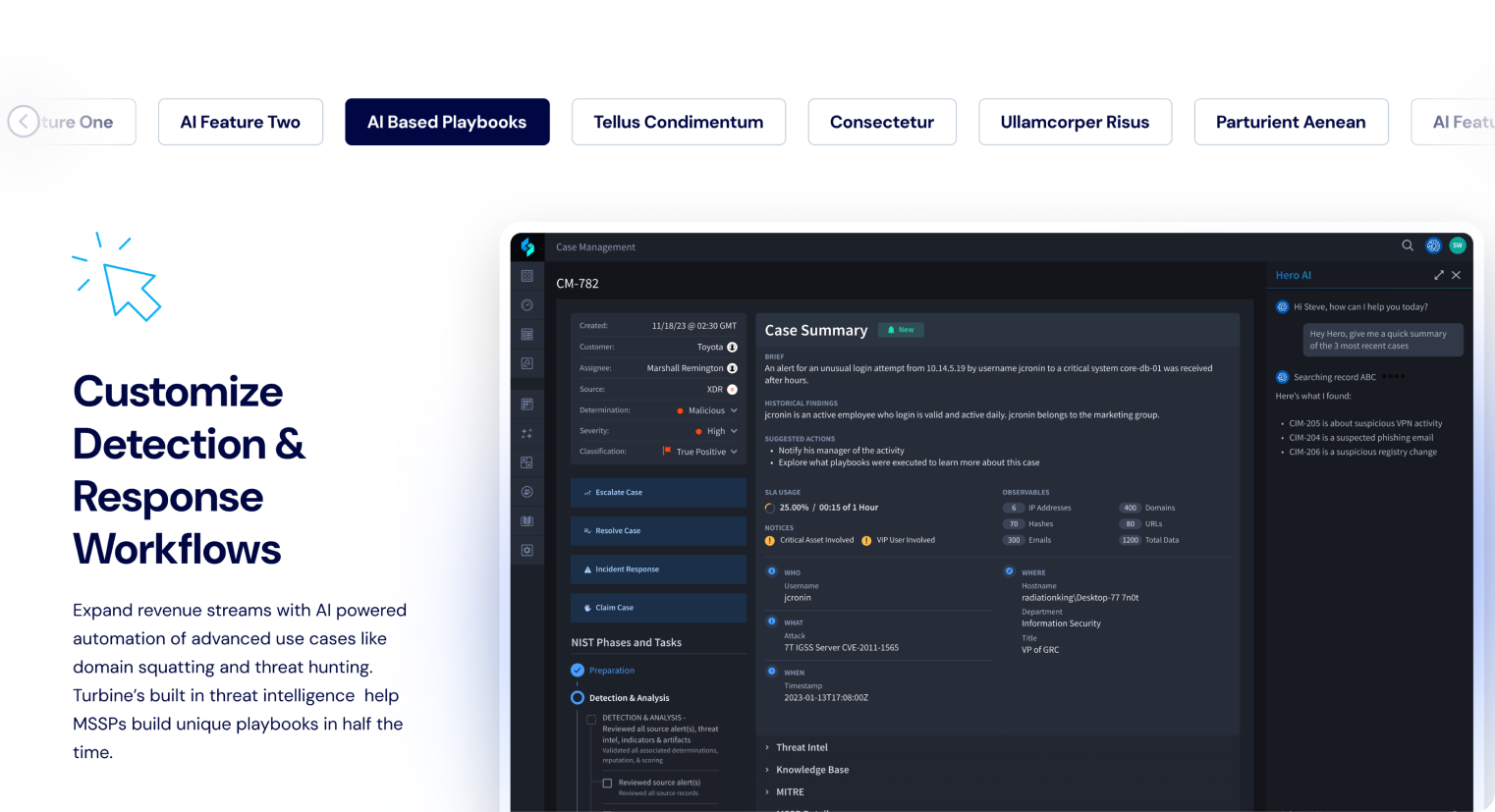Click the Escalate Case button
The image size is (1495, 812).
coord(658,493)
